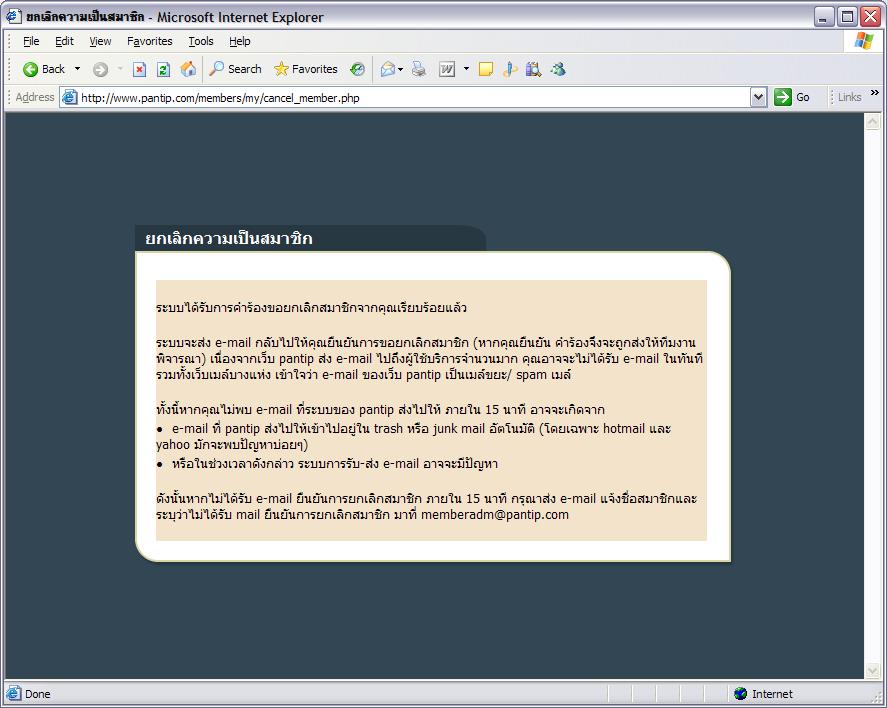
Task: Click the Windows flag logo throbber
Action: tap(864, 41)
